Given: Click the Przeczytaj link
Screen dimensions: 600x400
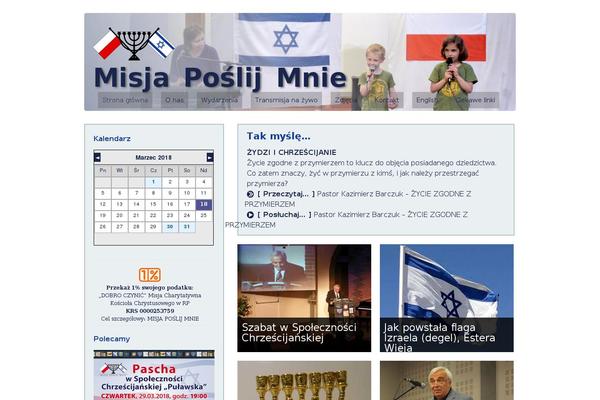Looking at the screenshot, I should tap(286, 194).
